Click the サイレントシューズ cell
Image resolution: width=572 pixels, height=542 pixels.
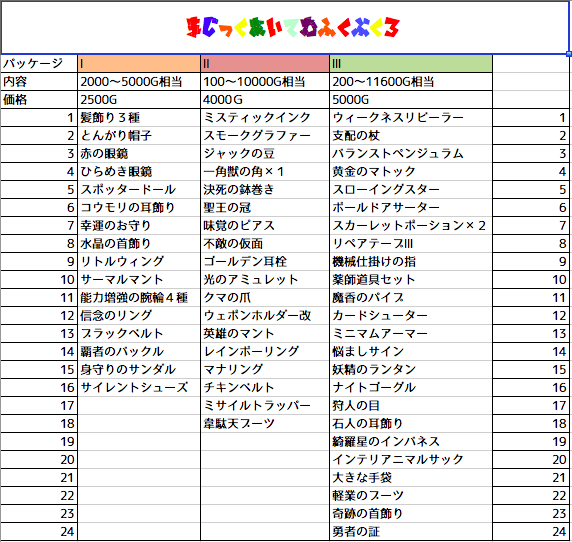click(x=139, y=387)
